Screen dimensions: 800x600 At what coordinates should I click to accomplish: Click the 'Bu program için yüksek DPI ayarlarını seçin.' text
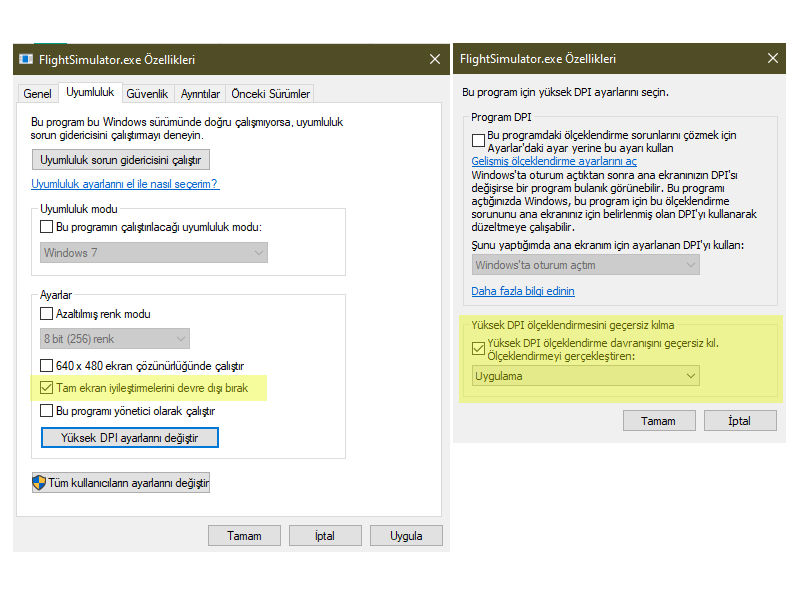(x=565, y=92)
